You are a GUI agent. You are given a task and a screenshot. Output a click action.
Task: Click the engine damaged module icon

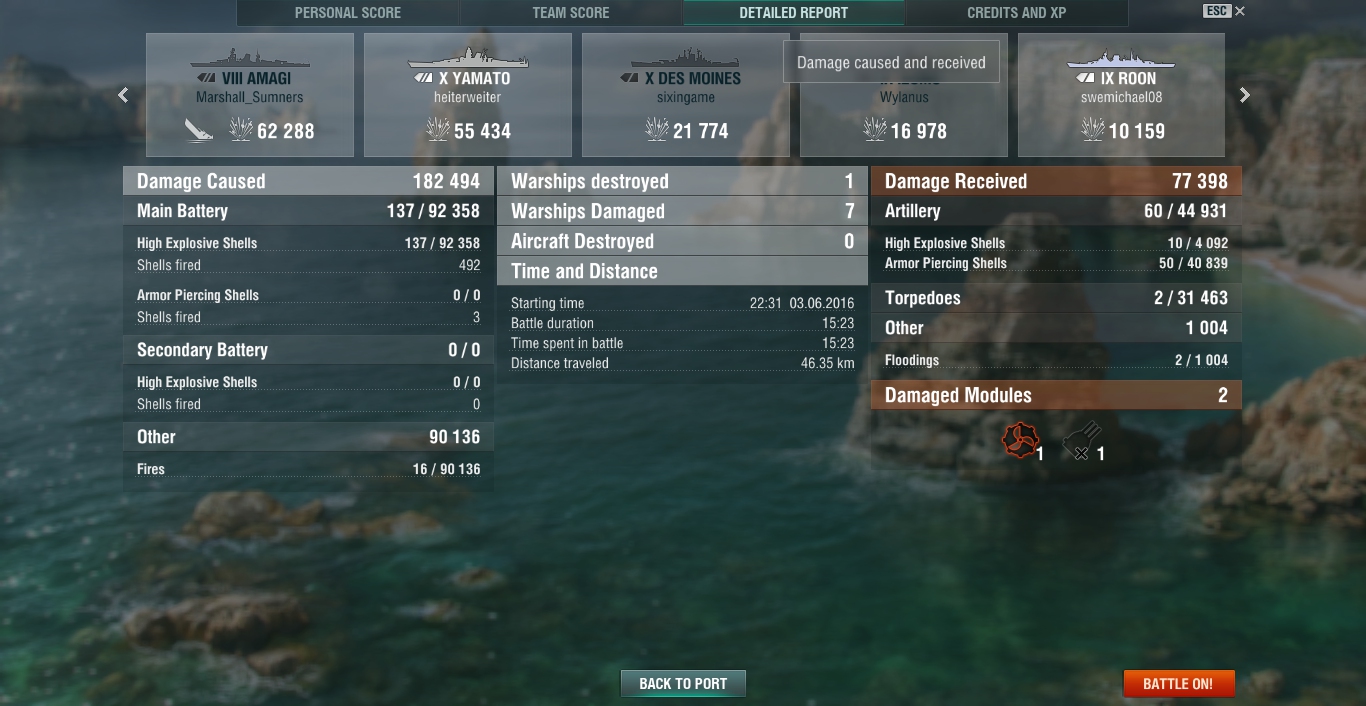(x=1020, y=440)
